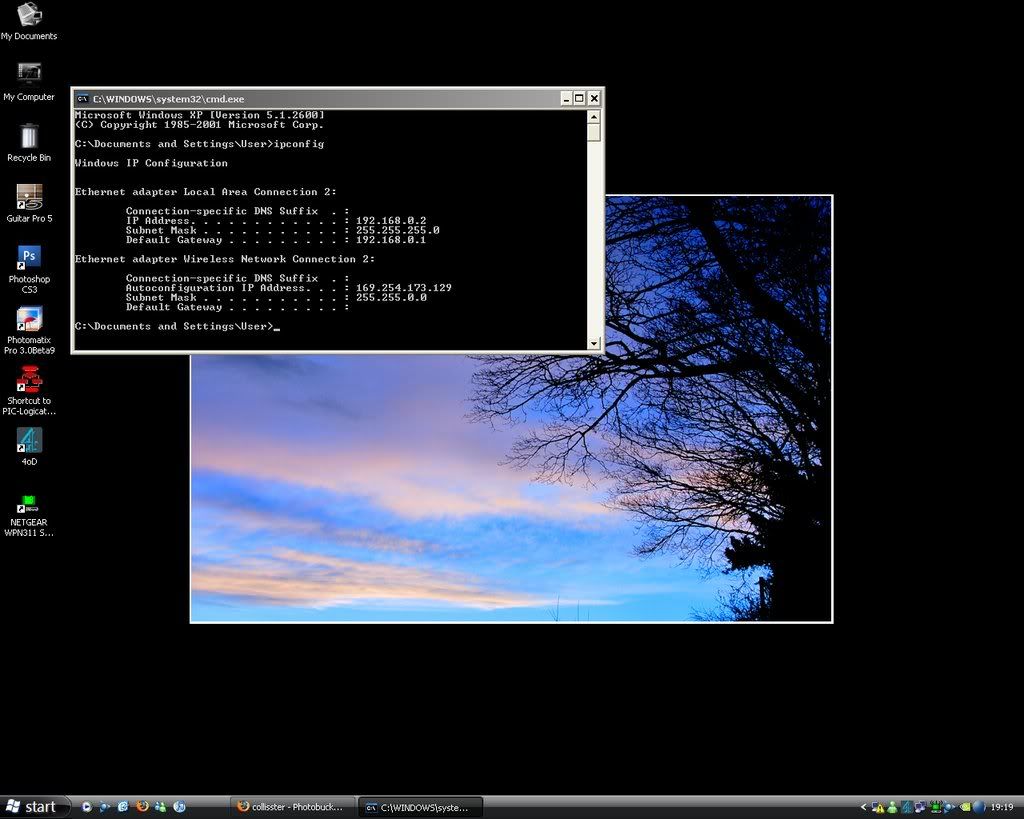Expand the hidden system tray icons
The width and height of the screenshot is (1024, 819).
pos(864,807)
